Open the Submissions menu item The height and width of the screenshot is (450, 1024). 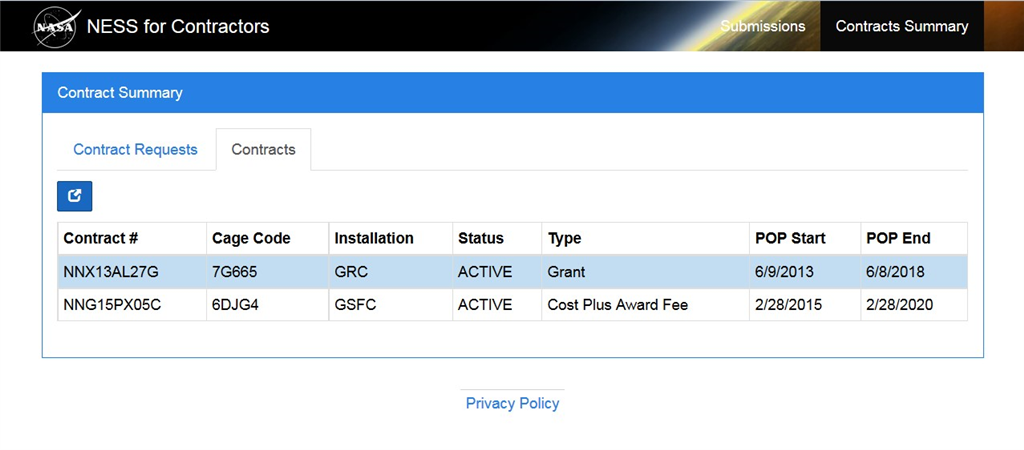[x=762, y=26]
